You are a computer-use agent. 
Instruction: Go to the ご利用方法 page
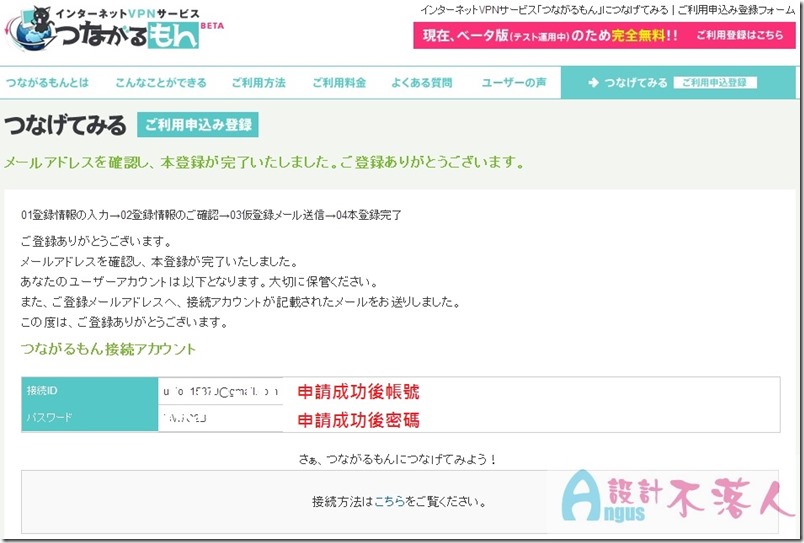click(258, 83)
